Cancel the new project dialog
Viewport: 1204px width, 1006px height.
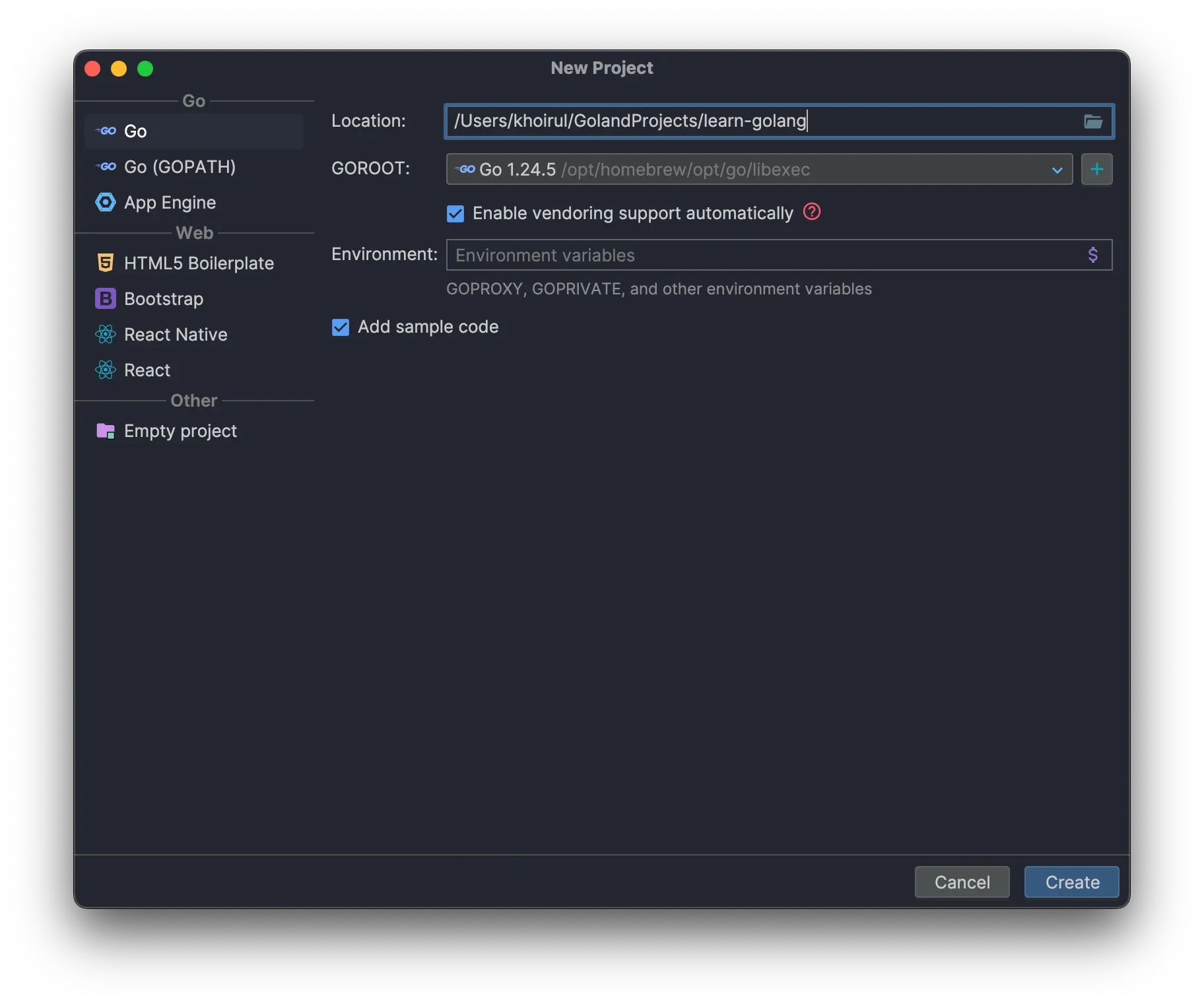[x=962, y=882]
